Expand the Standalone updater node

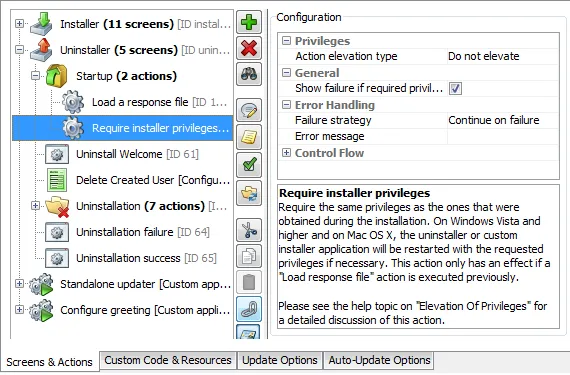(19, 284)
